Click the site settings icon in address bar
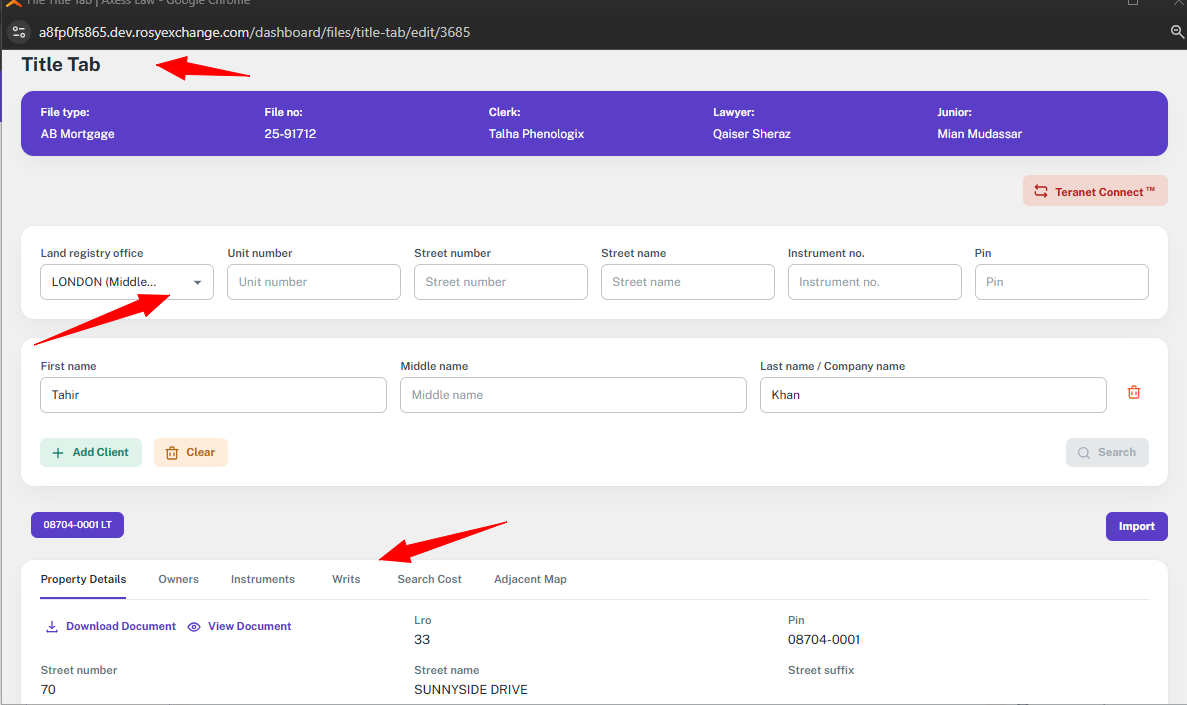 coord(19,32)
